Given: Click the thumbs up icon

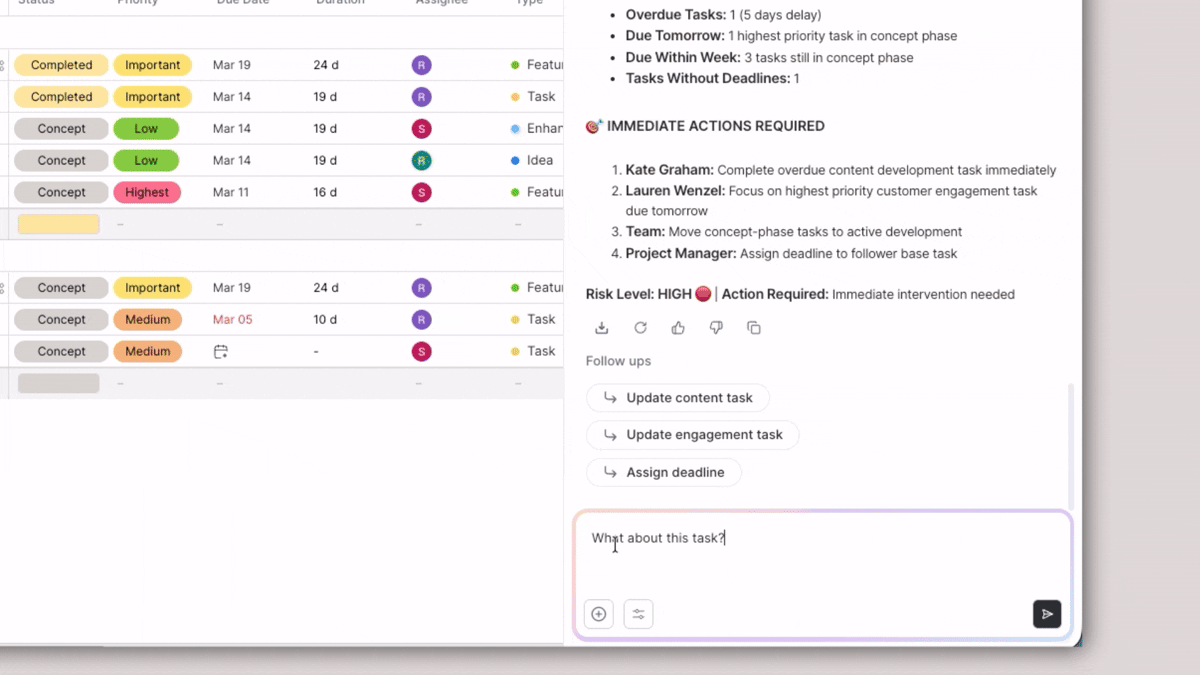Looking at the screenshot, I should 678,328.
